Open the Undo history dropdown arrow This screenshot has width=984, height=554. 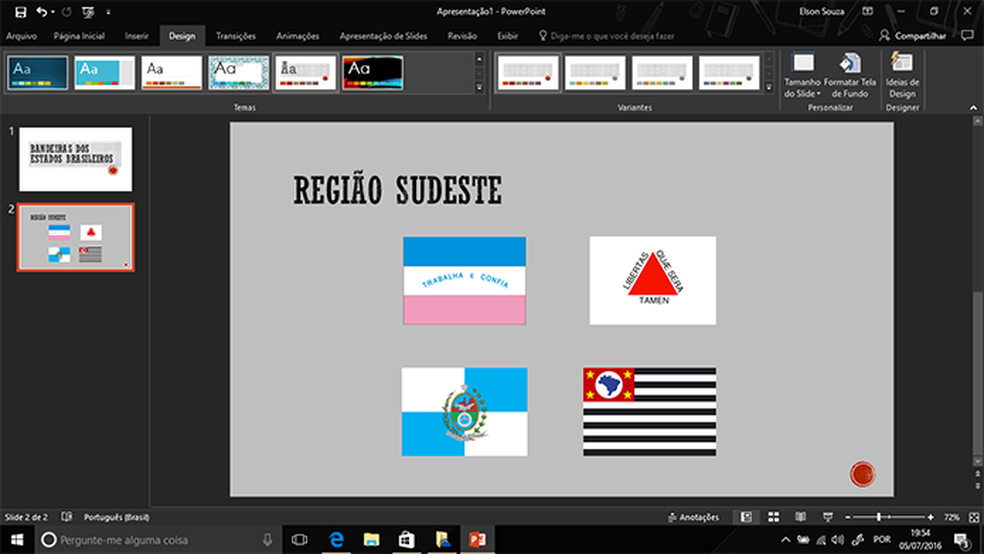tap(53, 12)
